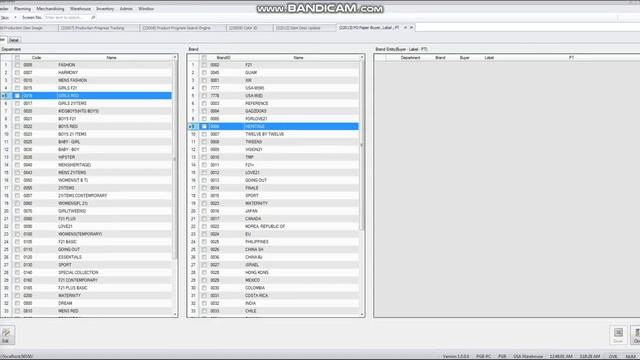Open the Admin menu
This screenshot has height=360, width=640.
point(126,9)
